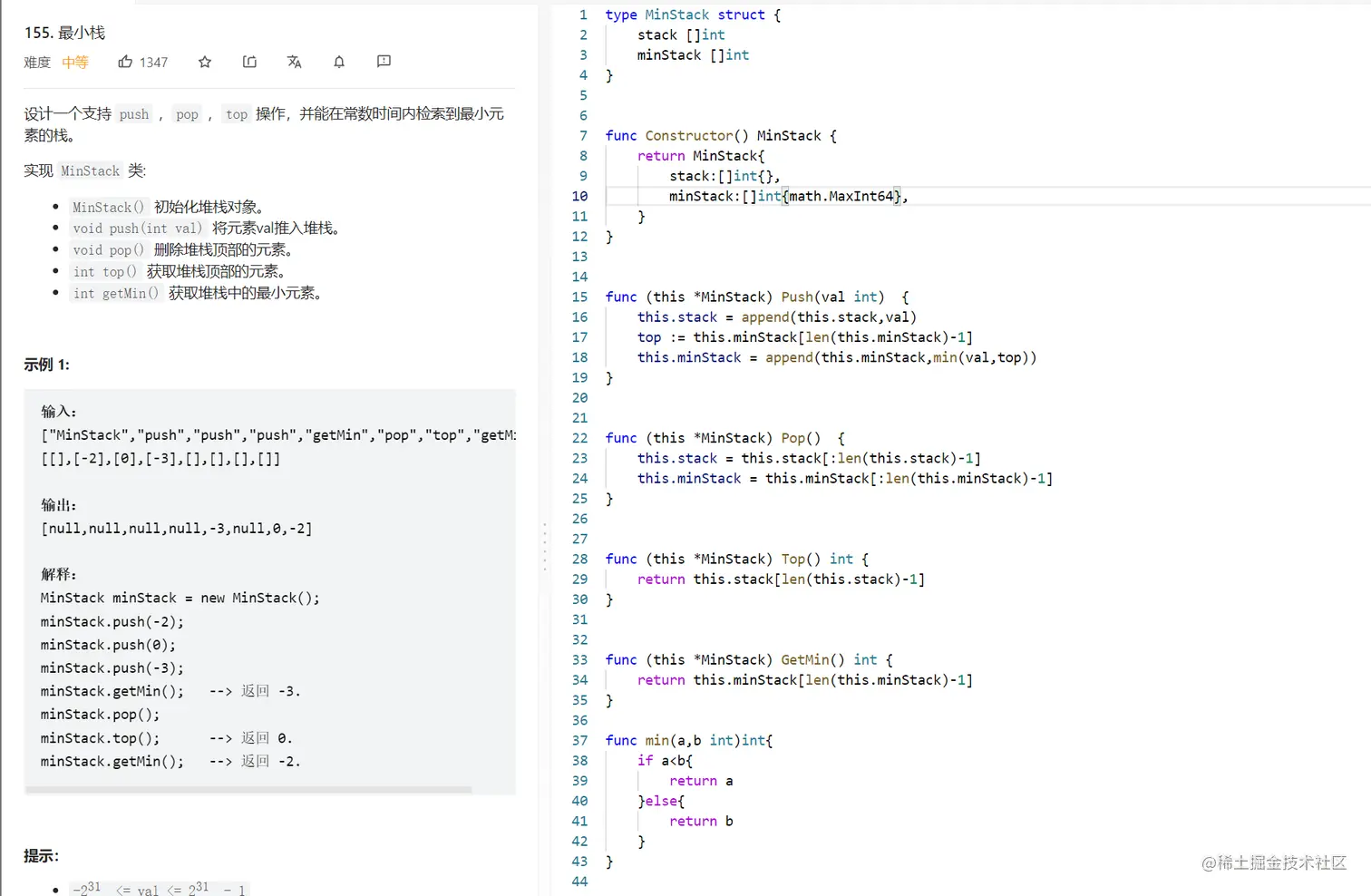Viewport: 1371px width, 896px height.
Task: Click the problem title 155. 最小栈
Action: pyautogui.click(x=64, y=33)
